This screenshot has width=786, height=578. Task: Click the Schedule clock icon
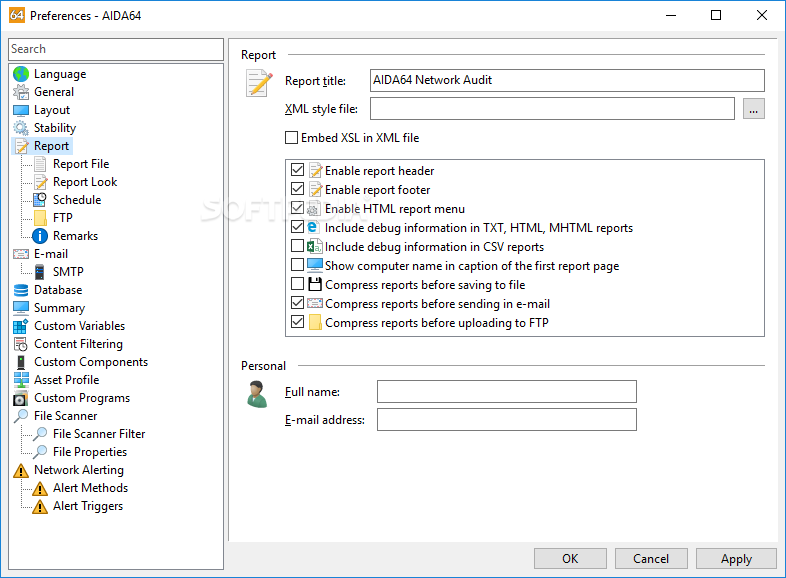click(x=40, y=200)
